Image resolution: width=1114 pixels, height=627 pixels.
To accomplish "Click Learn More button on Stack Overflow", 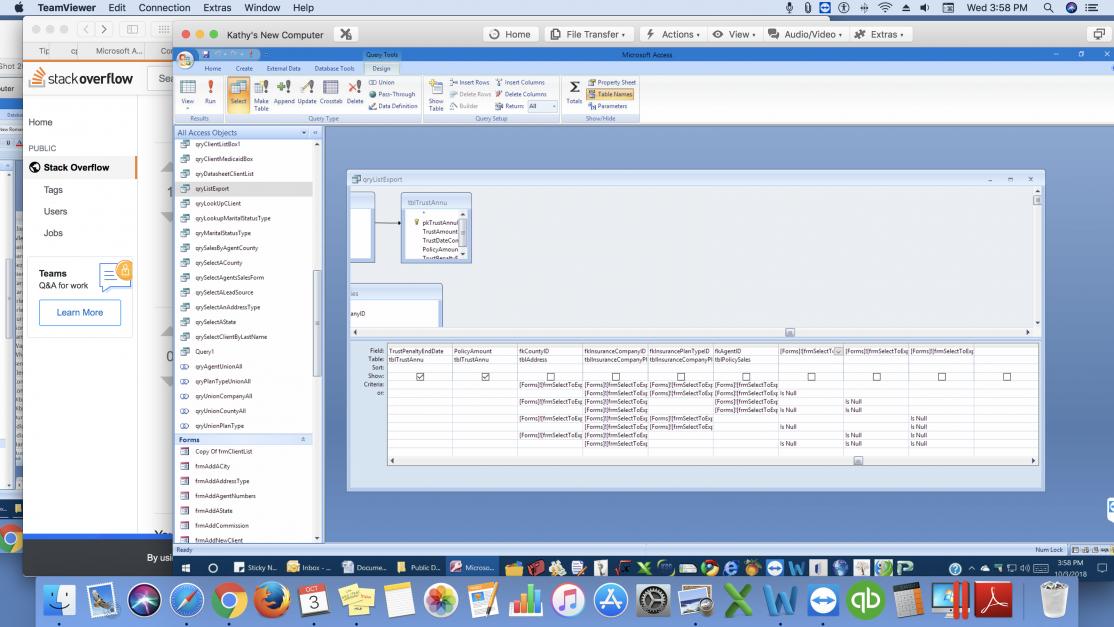I will [80, 312].
